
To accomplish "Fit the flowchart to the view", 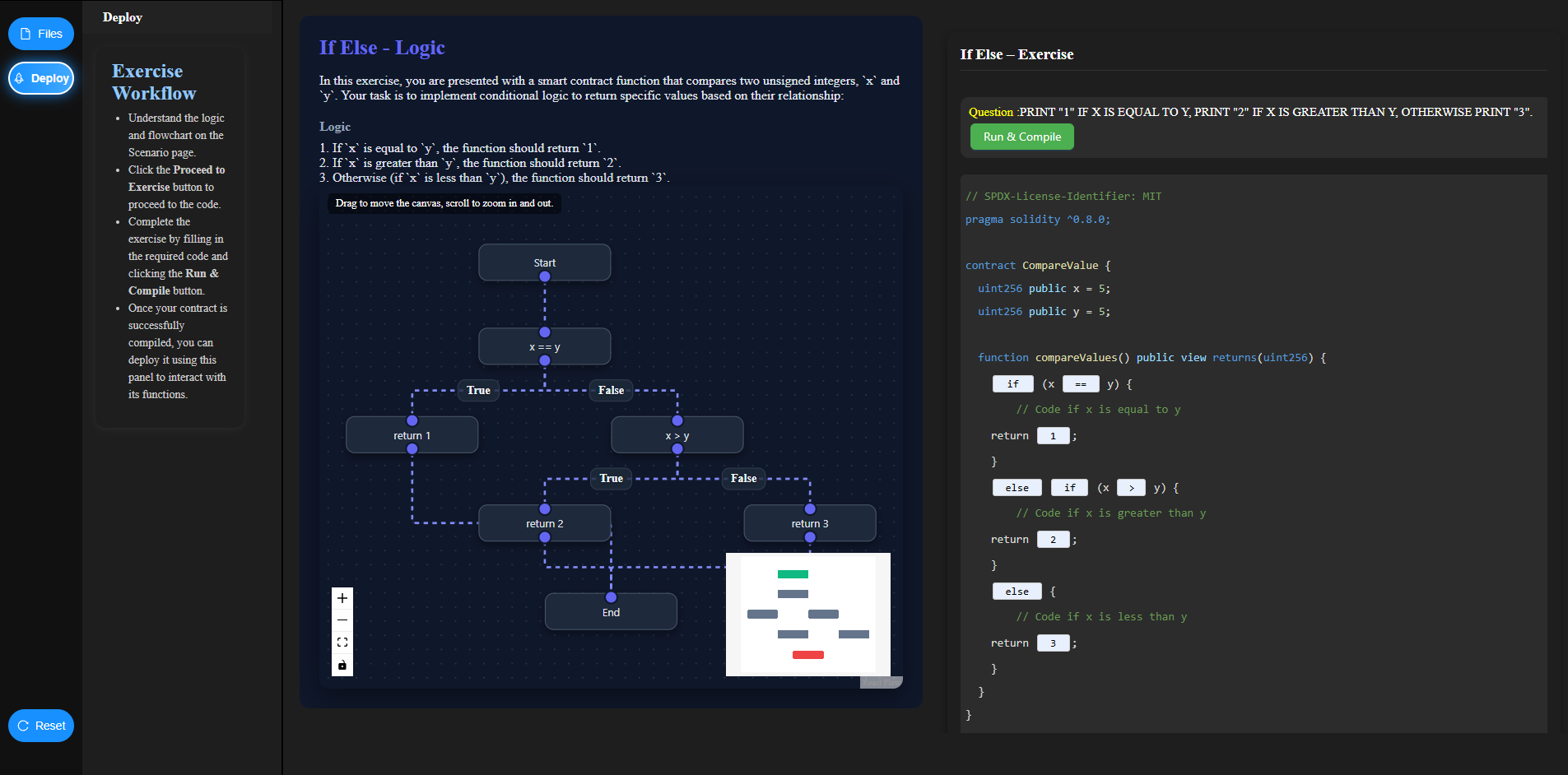I will (342, 643).
